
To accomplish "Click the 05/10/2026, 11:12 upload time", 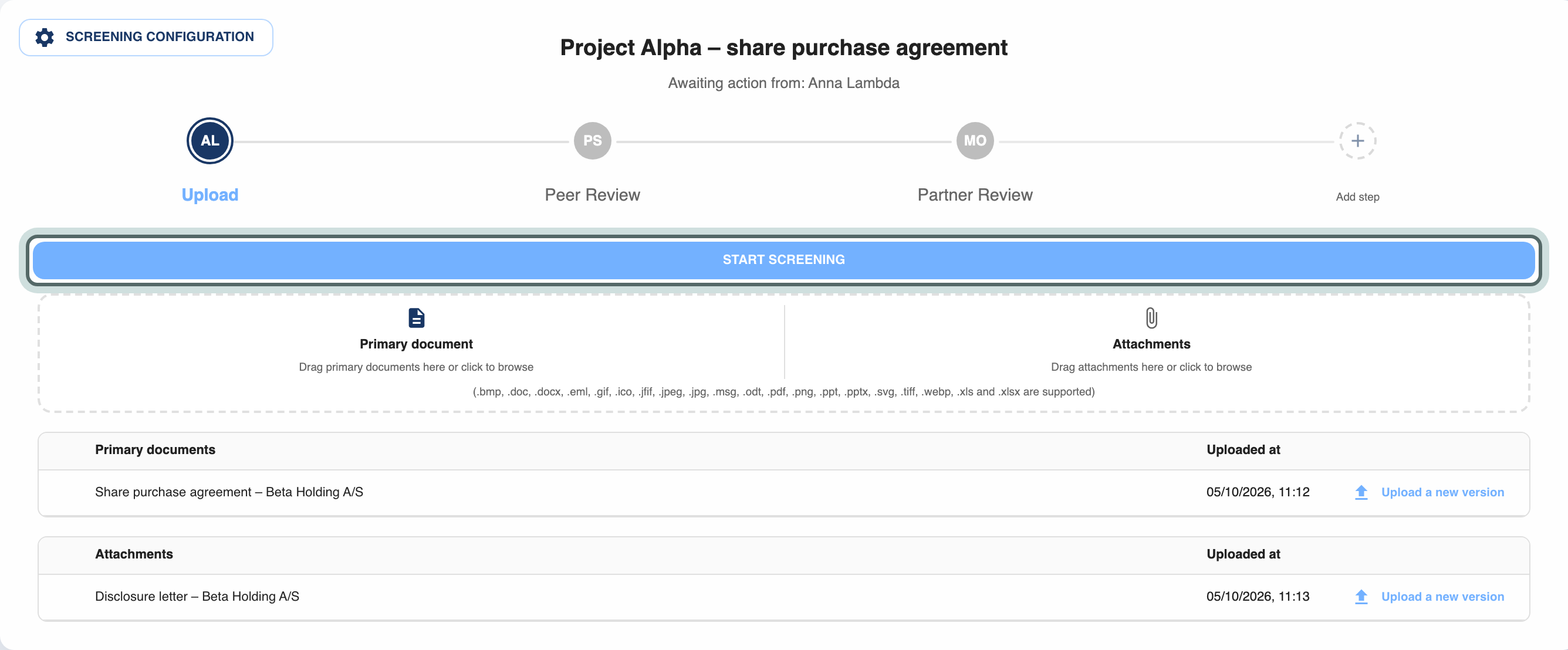I will point(1258,492).
